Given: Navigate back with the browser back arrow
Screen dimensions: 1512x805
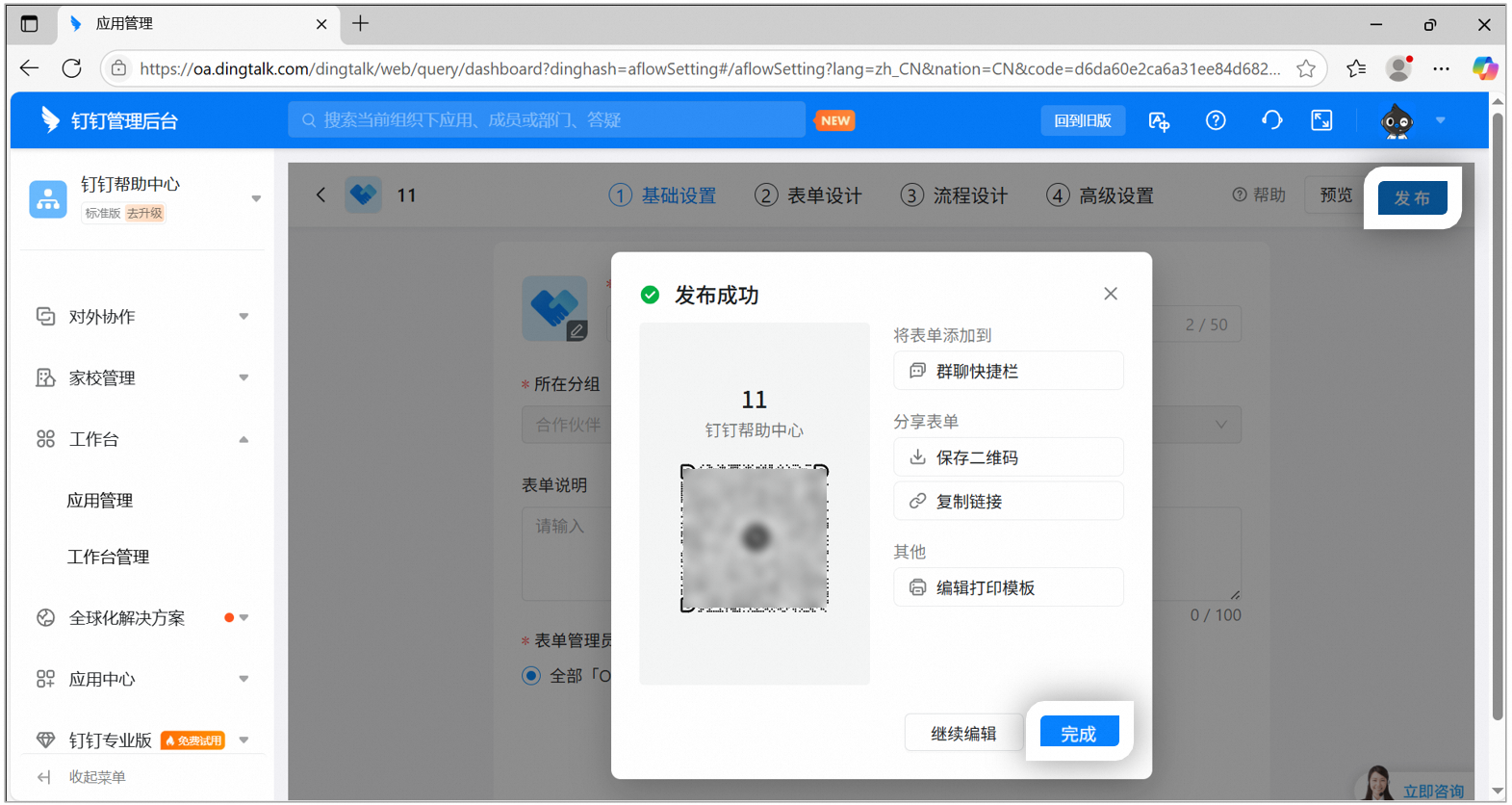Looking at the screenshot, I should click(29, 68).
